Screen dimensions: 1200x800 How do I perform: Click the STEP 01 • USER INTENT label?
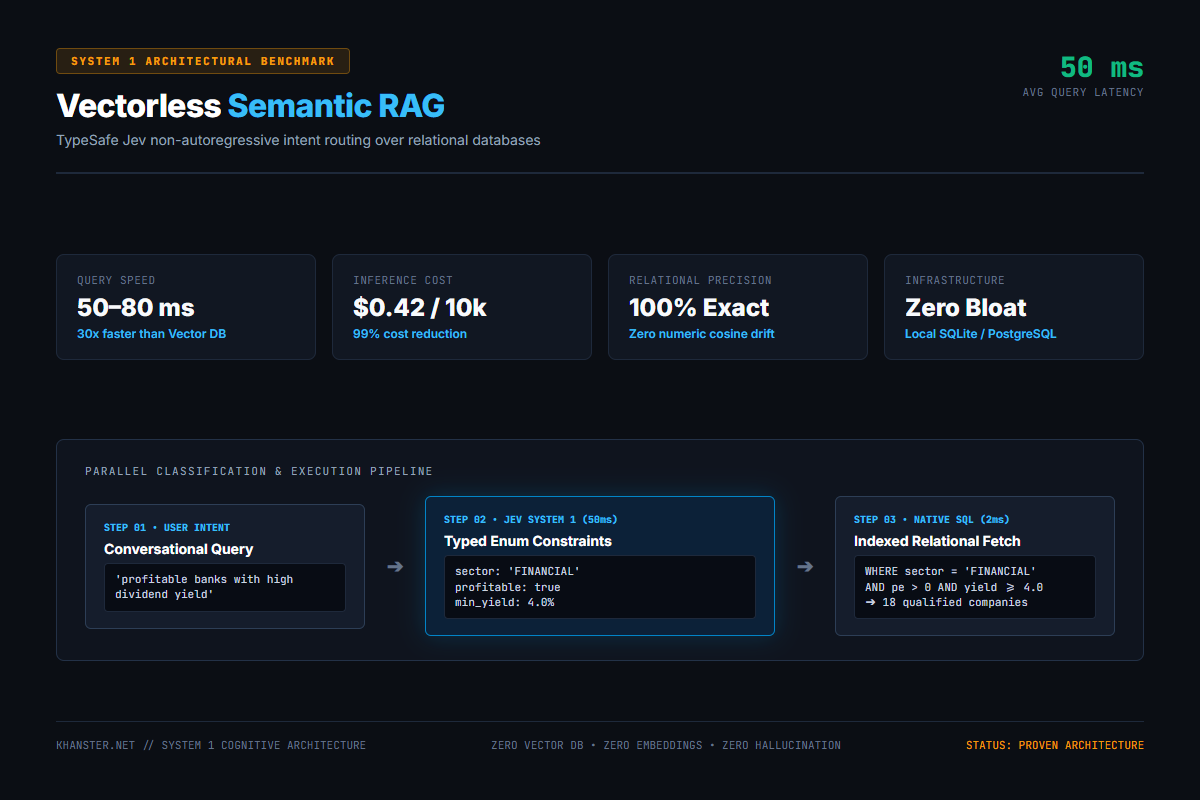click(x=167, y=527)
